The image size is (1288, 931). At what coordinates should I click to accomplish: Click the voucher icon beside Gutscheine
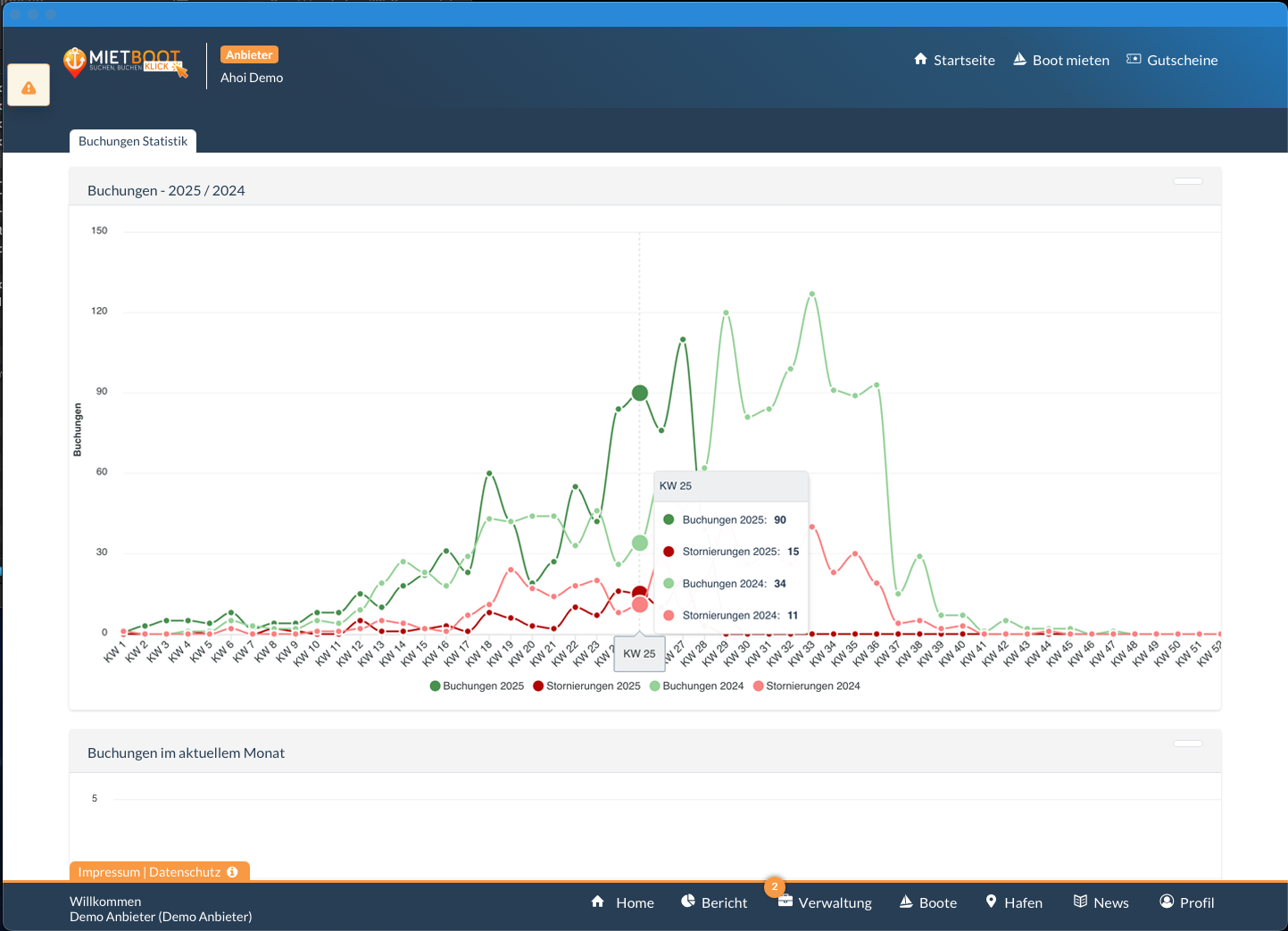click(1134, 60)
